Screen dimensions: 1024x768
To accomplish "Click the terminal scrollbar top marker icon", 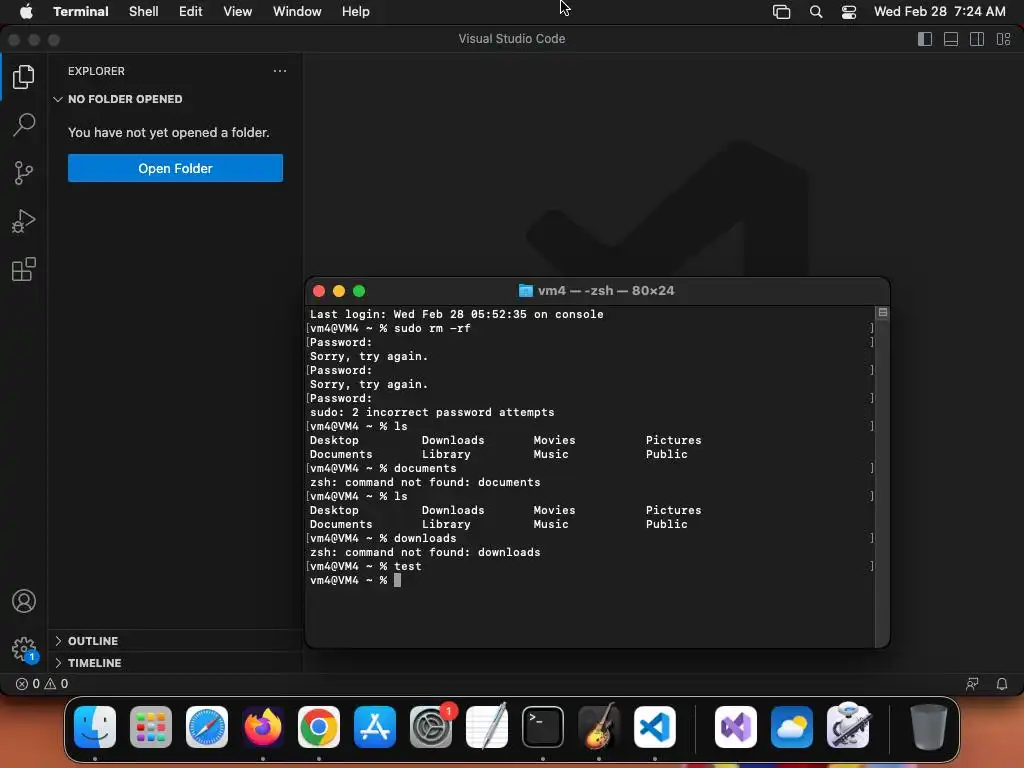I will click(x=882, y=313).
